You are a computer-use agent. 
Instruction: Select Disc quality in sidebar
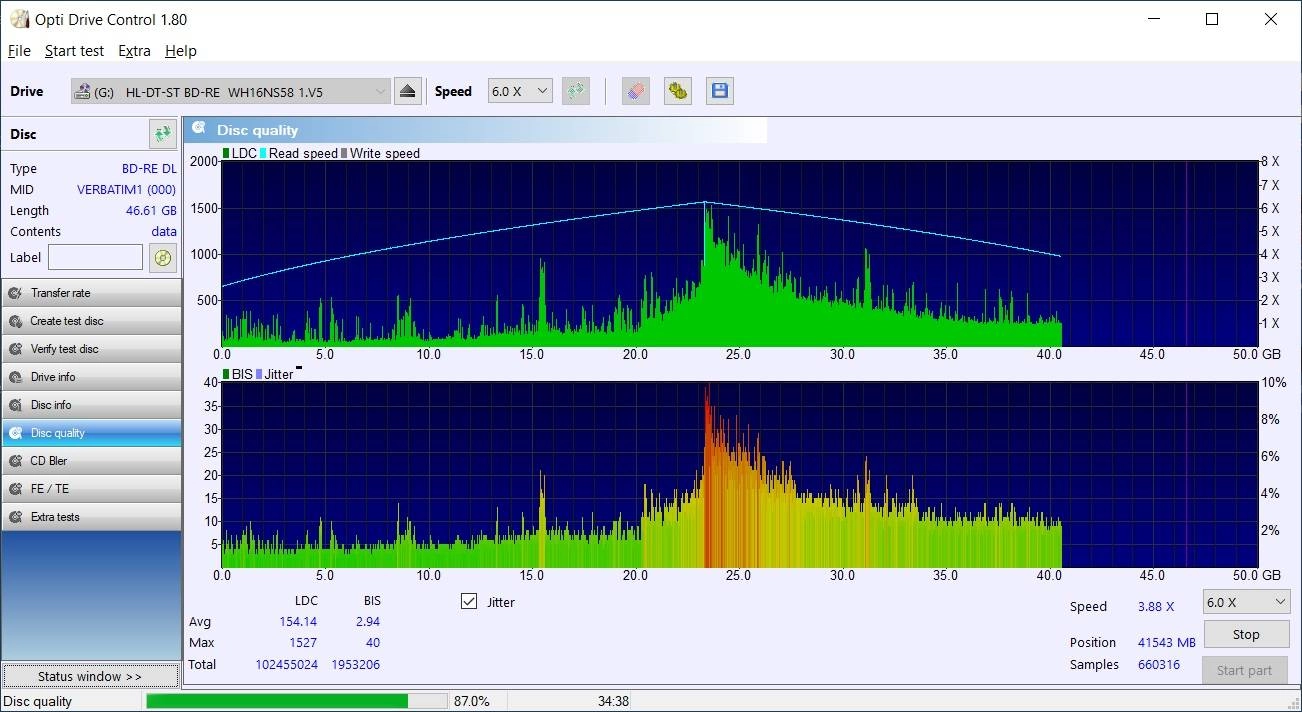[91, 433]
